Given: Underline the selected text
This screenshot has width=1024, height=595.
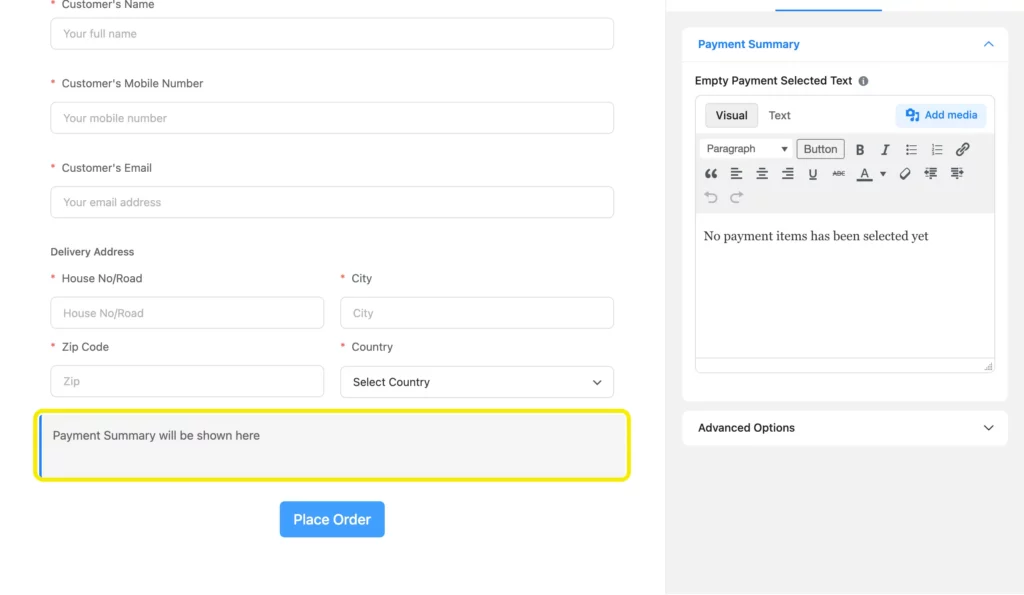Looking at the screenshot, I should [812, 174].
